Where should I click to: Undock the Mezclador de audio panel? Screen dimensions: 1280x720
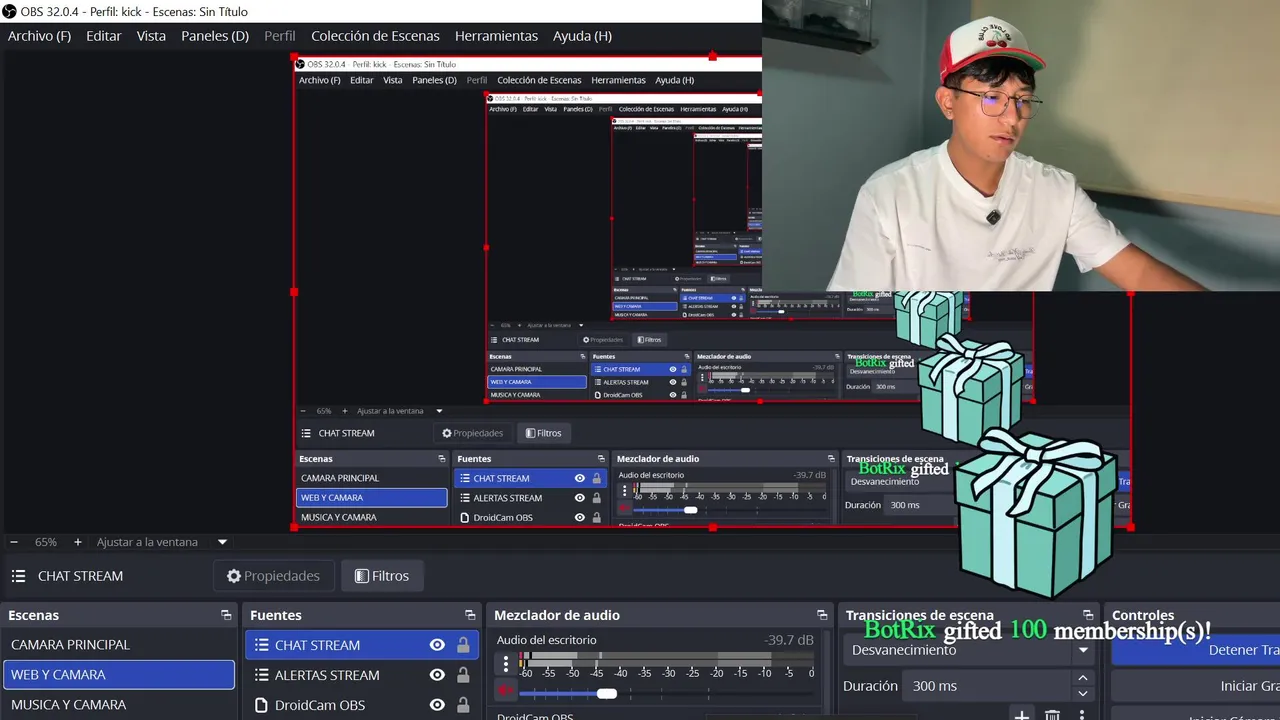(x=822, y=615)
